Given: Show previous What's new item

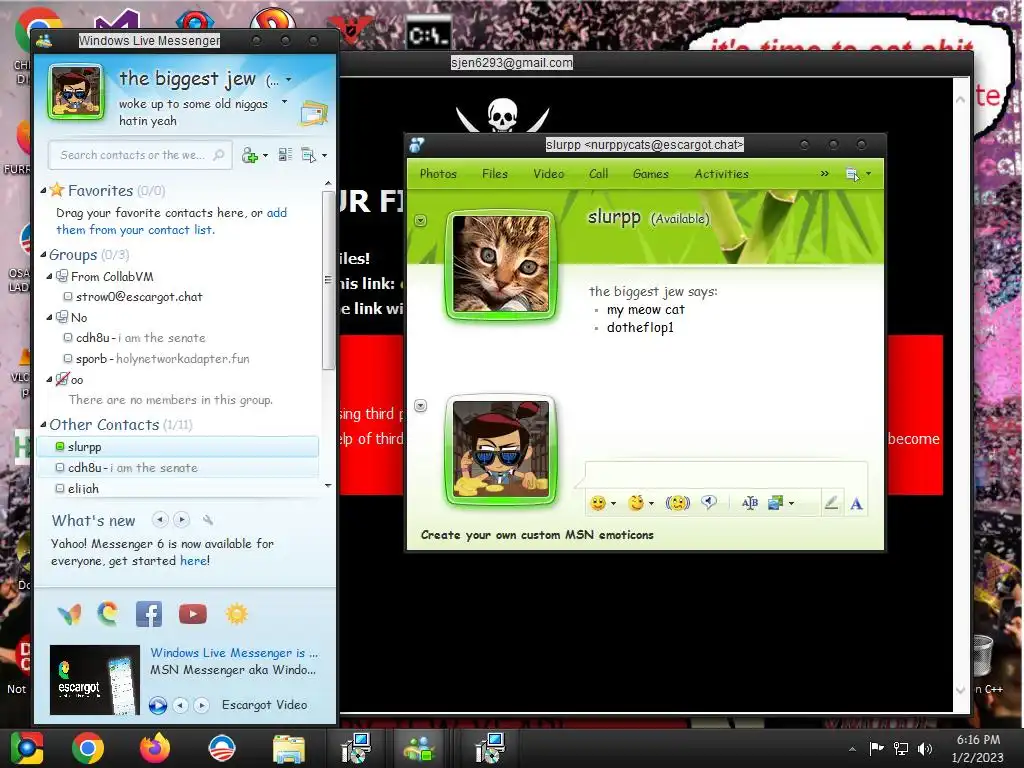Looking at the screenshot, I should pos(159,520).
